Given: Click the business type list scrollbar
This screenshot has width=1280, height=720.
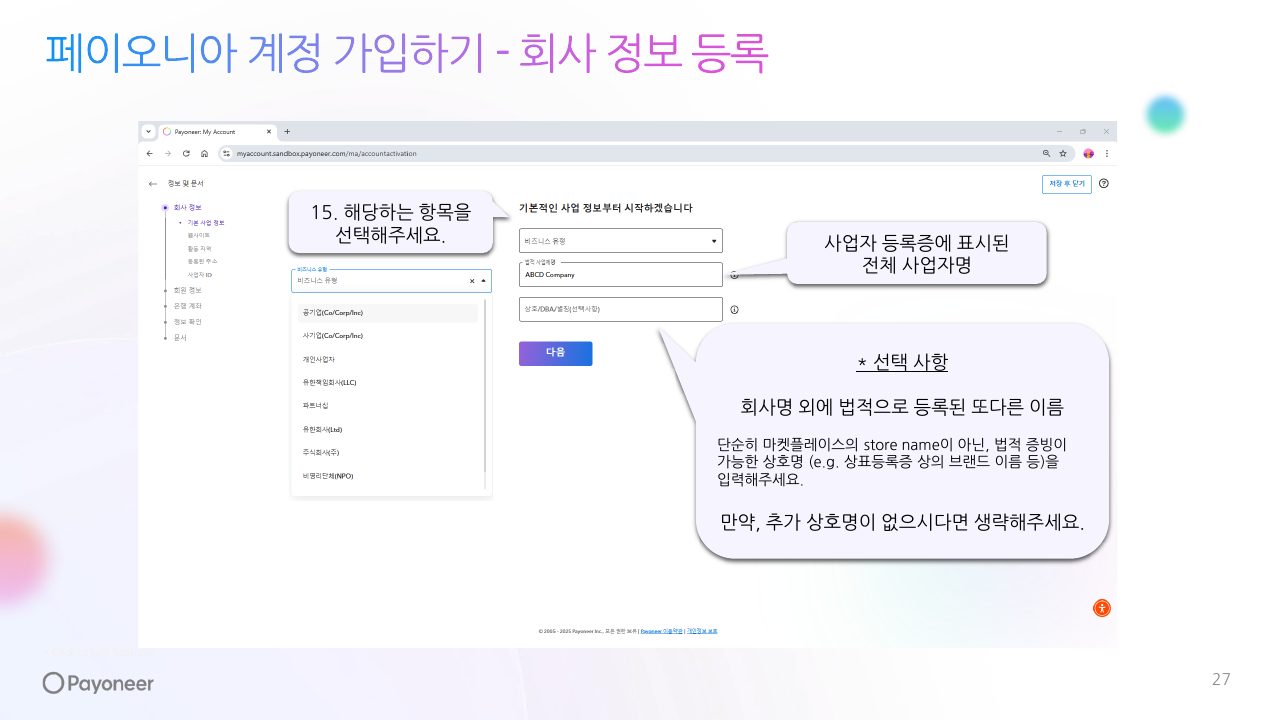Looking at the screenshot, I should point(486,385).
